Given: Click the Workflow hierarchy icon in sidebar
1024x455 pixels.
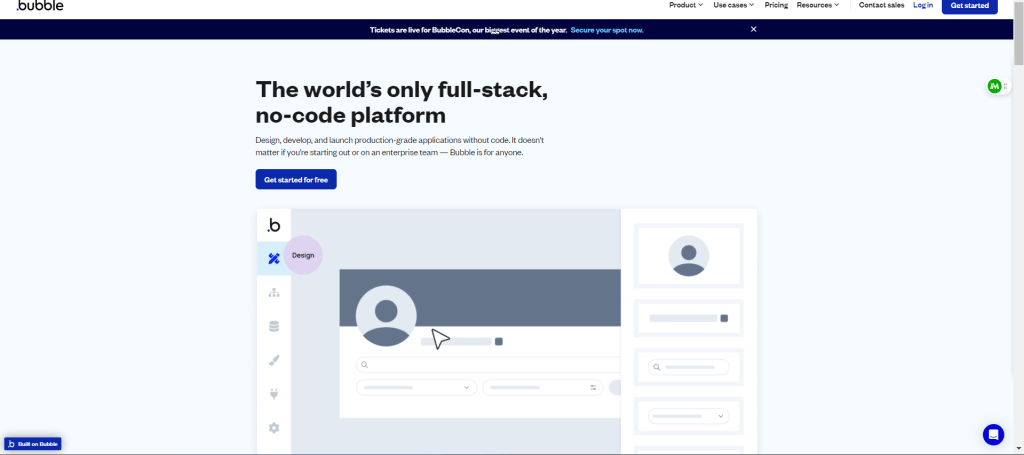Looking at the screenshot, I should pos(274,292).
